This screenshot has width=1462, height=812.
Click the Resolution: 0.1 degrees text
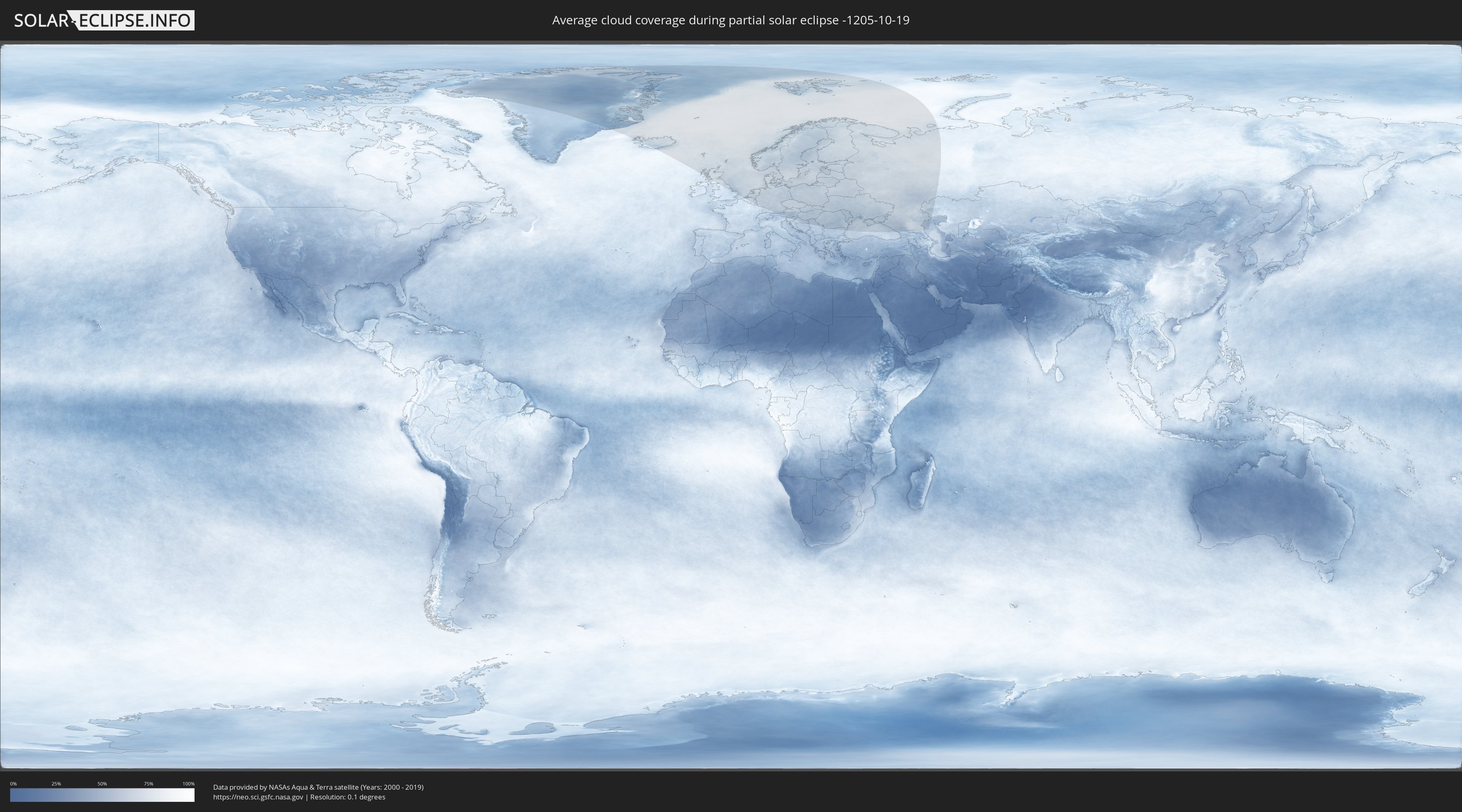click(347, 797)
